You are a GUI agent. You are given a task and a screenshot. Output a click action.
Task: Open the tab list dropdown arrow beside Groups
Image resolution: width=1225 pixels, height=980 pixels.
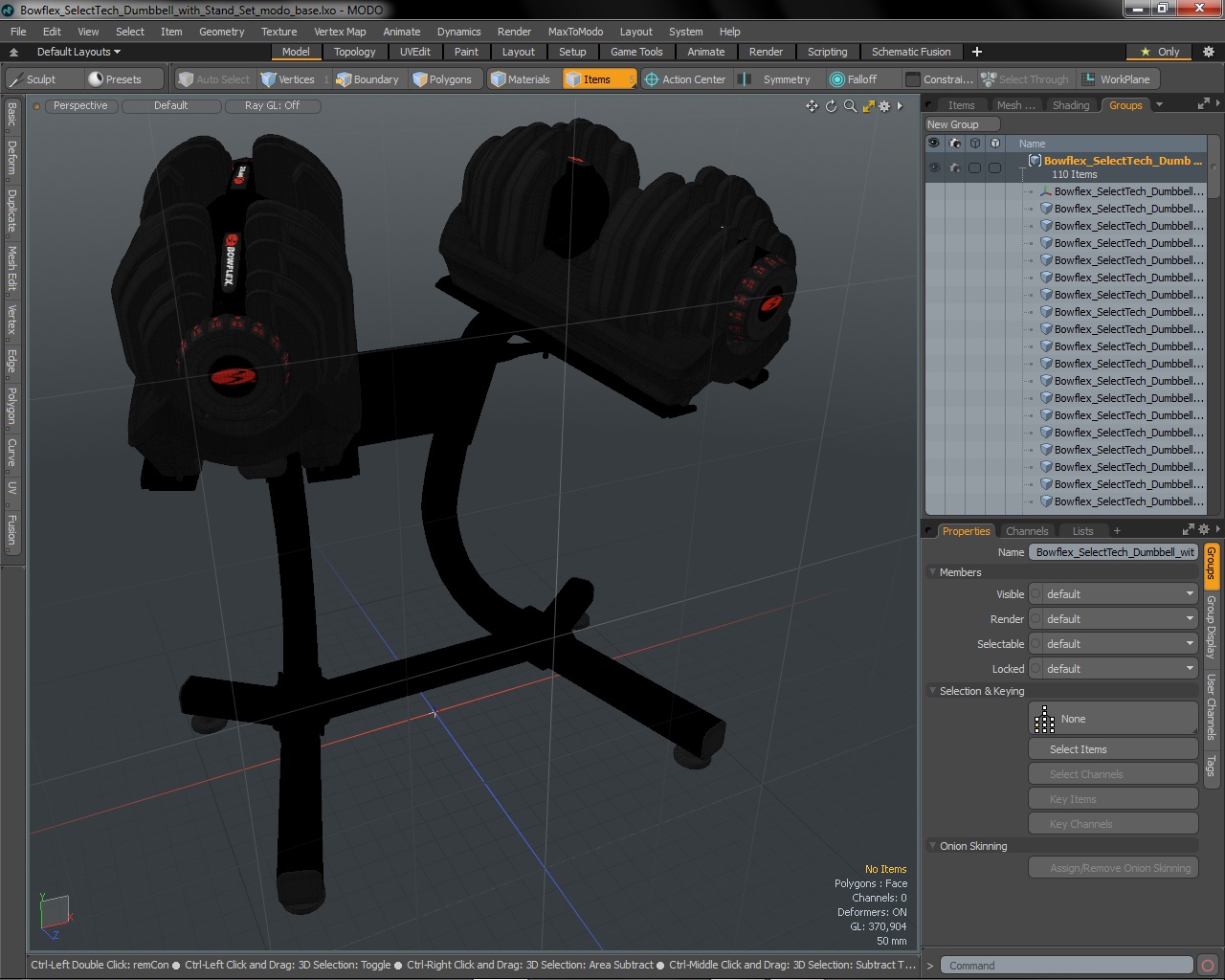click(x=1159, y=105)
